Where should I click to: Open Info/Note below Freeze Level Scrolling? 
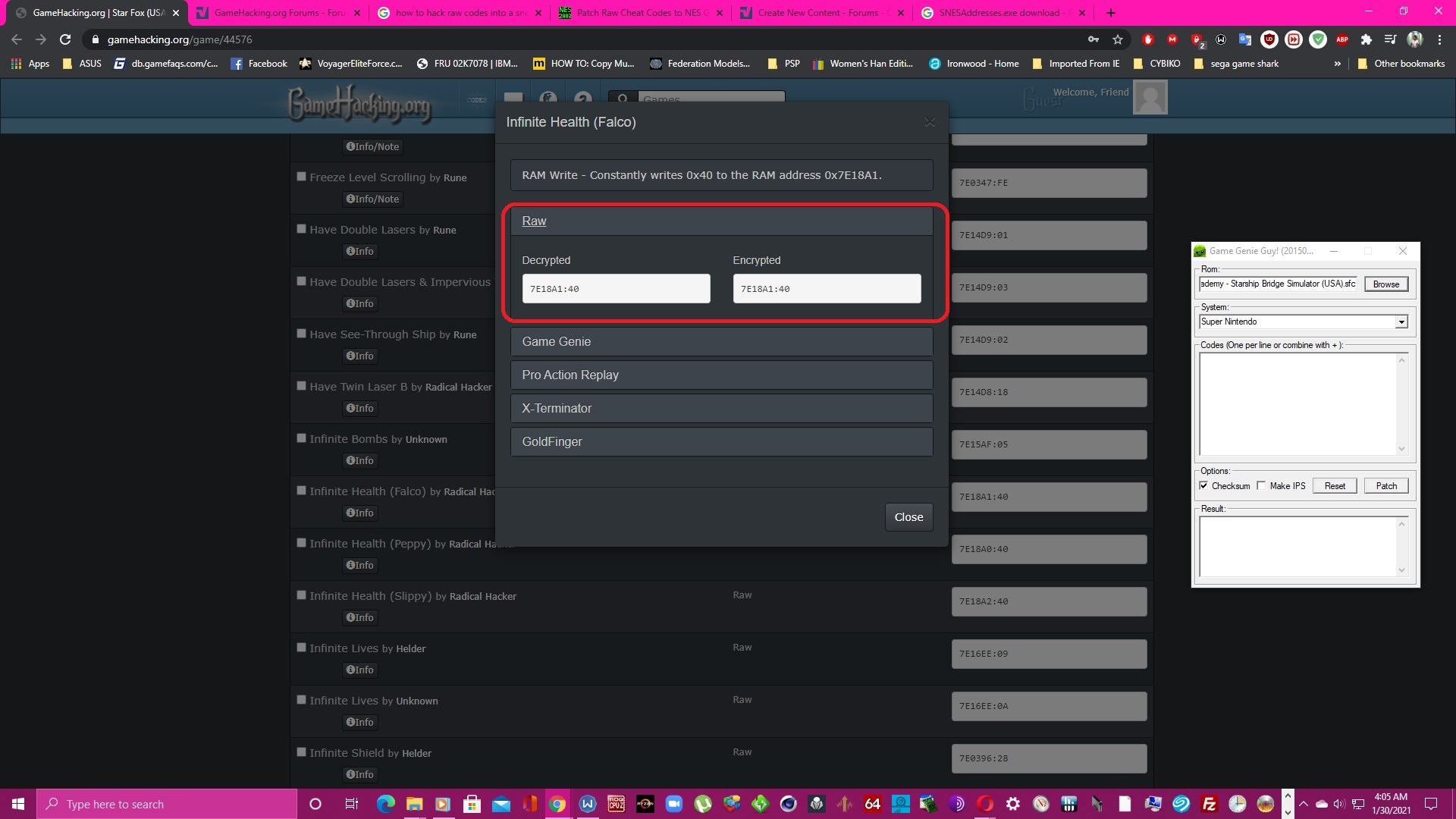tap(372, 199)
